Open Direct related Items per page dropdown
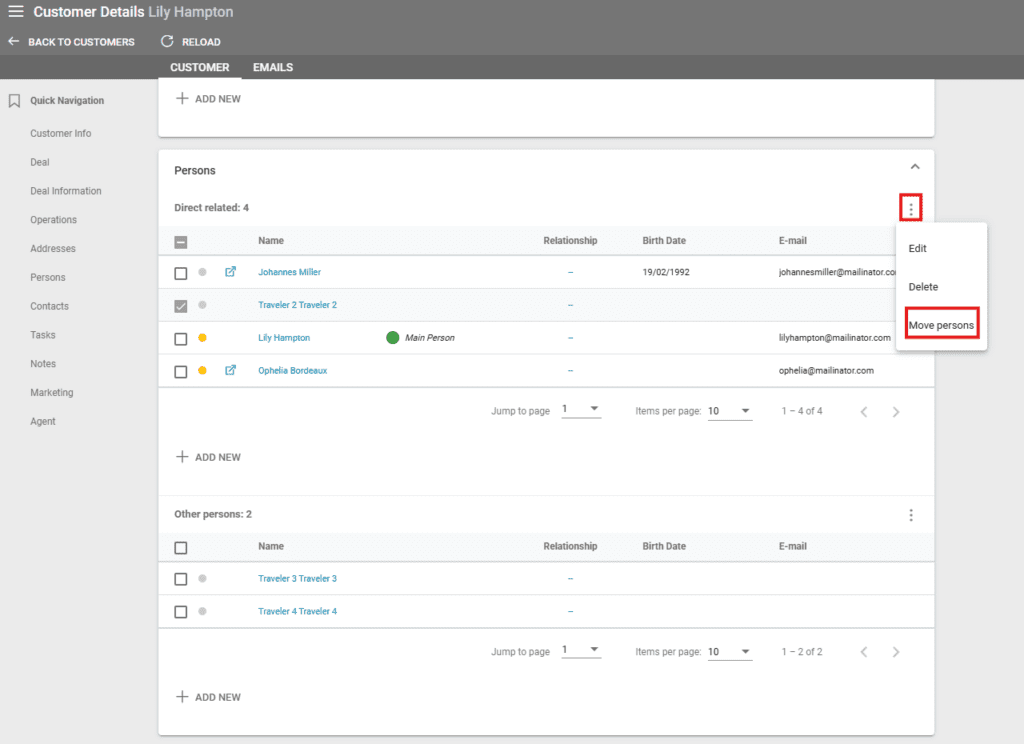This screenshot has width=1024, height=744. click(730, 411)
